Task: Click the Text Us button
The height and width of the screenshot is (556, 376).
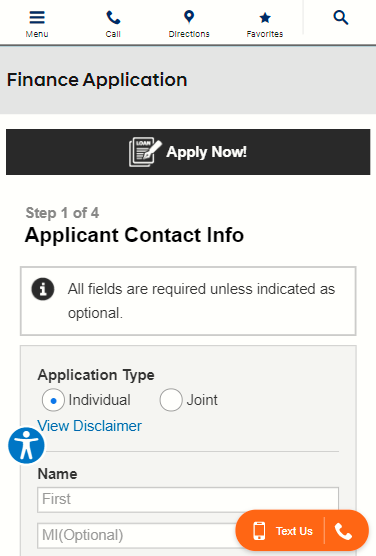Action: tap(282, 531)
